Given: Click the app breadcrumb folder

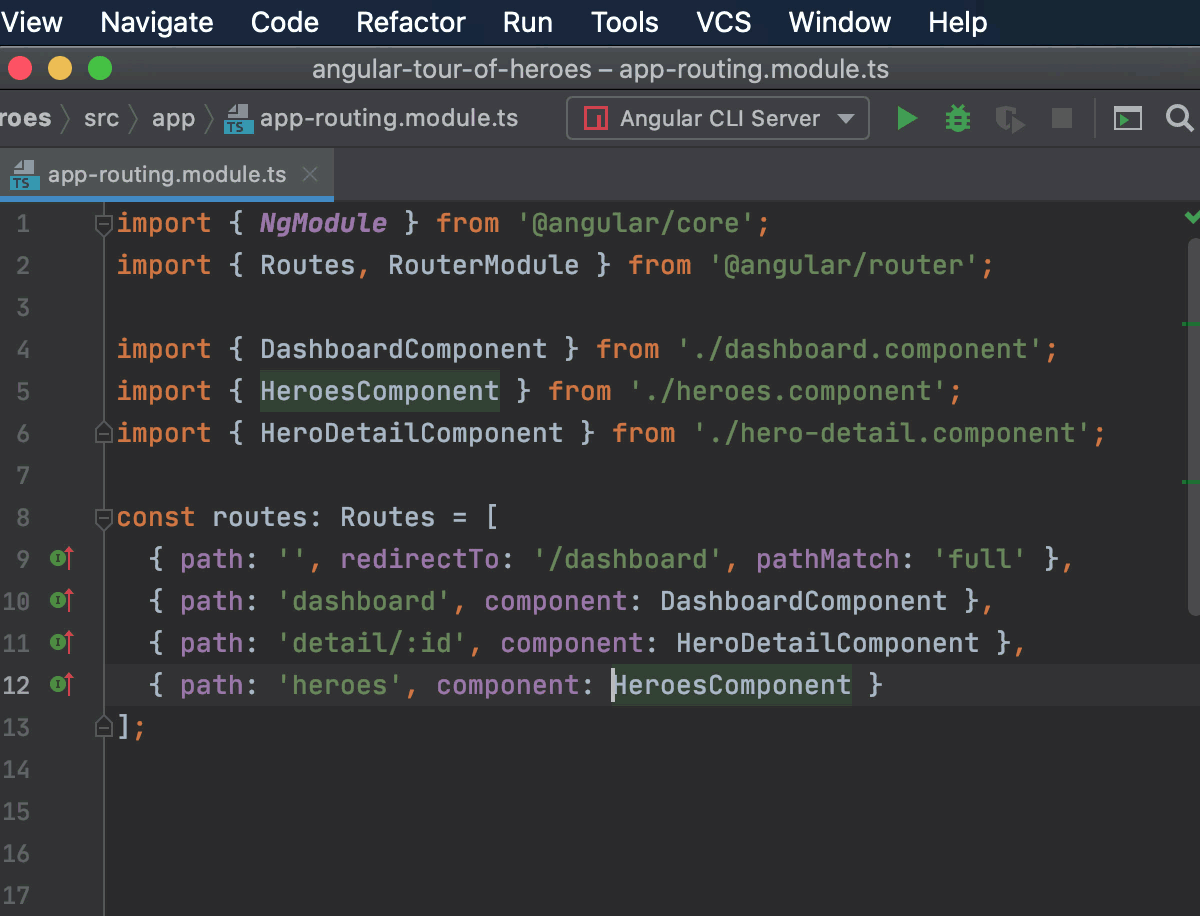Looking at the screenshot, I should [173, 119].
